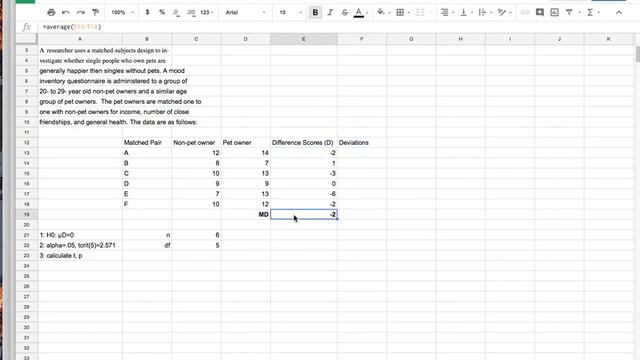This screenshot has width=640, height=360.
Task: Toggle italic formatting
Action: [x=330, y=13]
